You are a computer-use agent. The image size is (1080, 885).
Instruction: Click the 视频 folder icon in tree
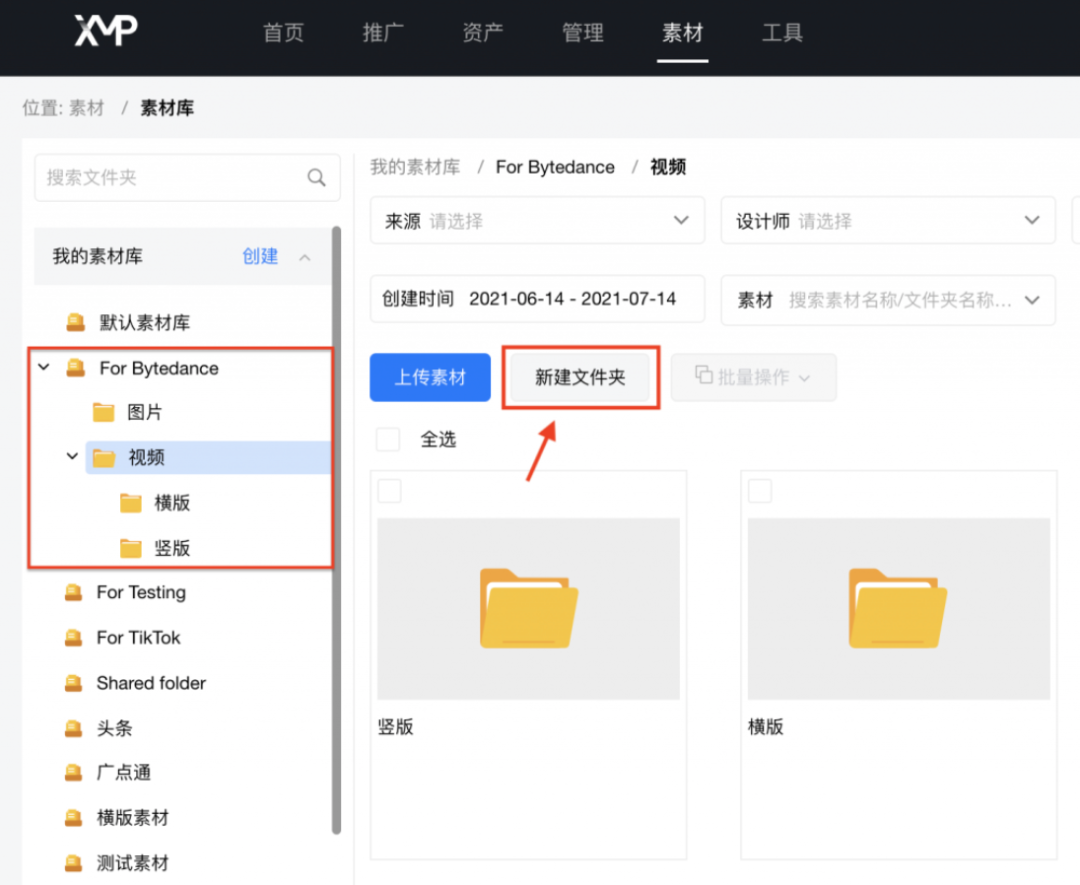tap(103, 458)
